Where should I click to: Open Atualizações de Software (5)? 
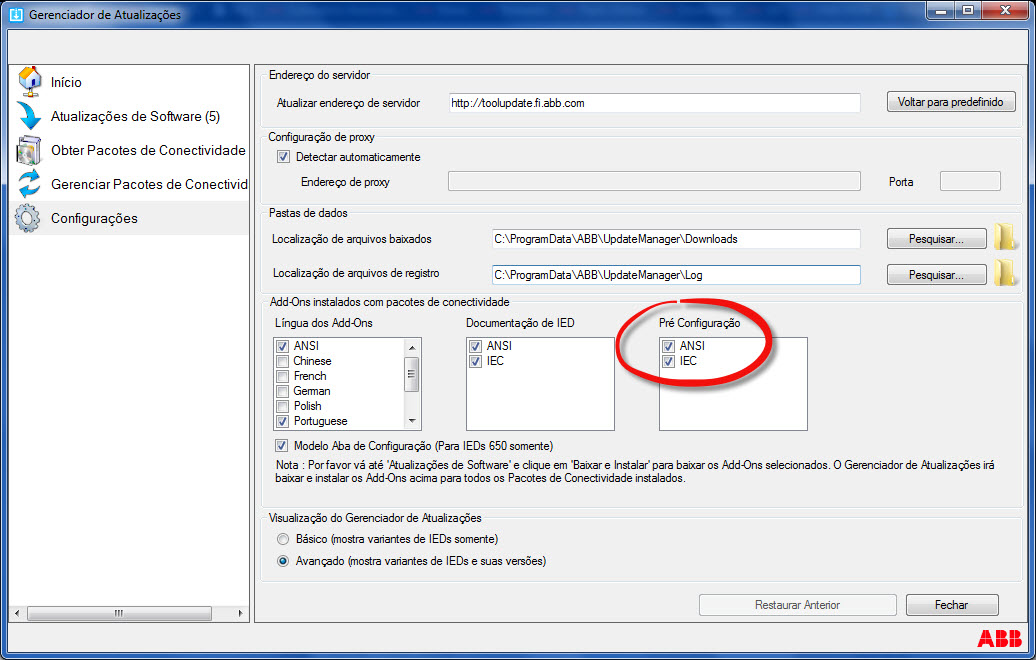tap(135, 116)
